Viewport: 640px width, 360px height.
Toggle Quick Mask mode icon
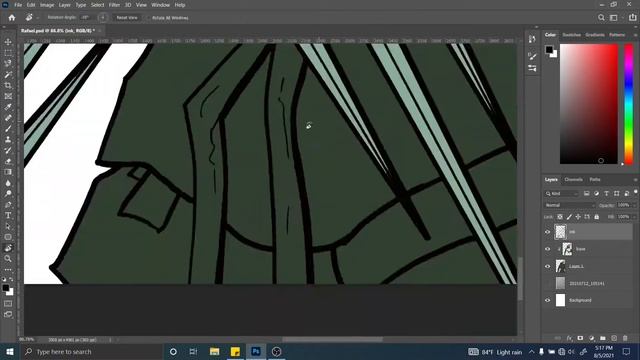coord(8,304)
